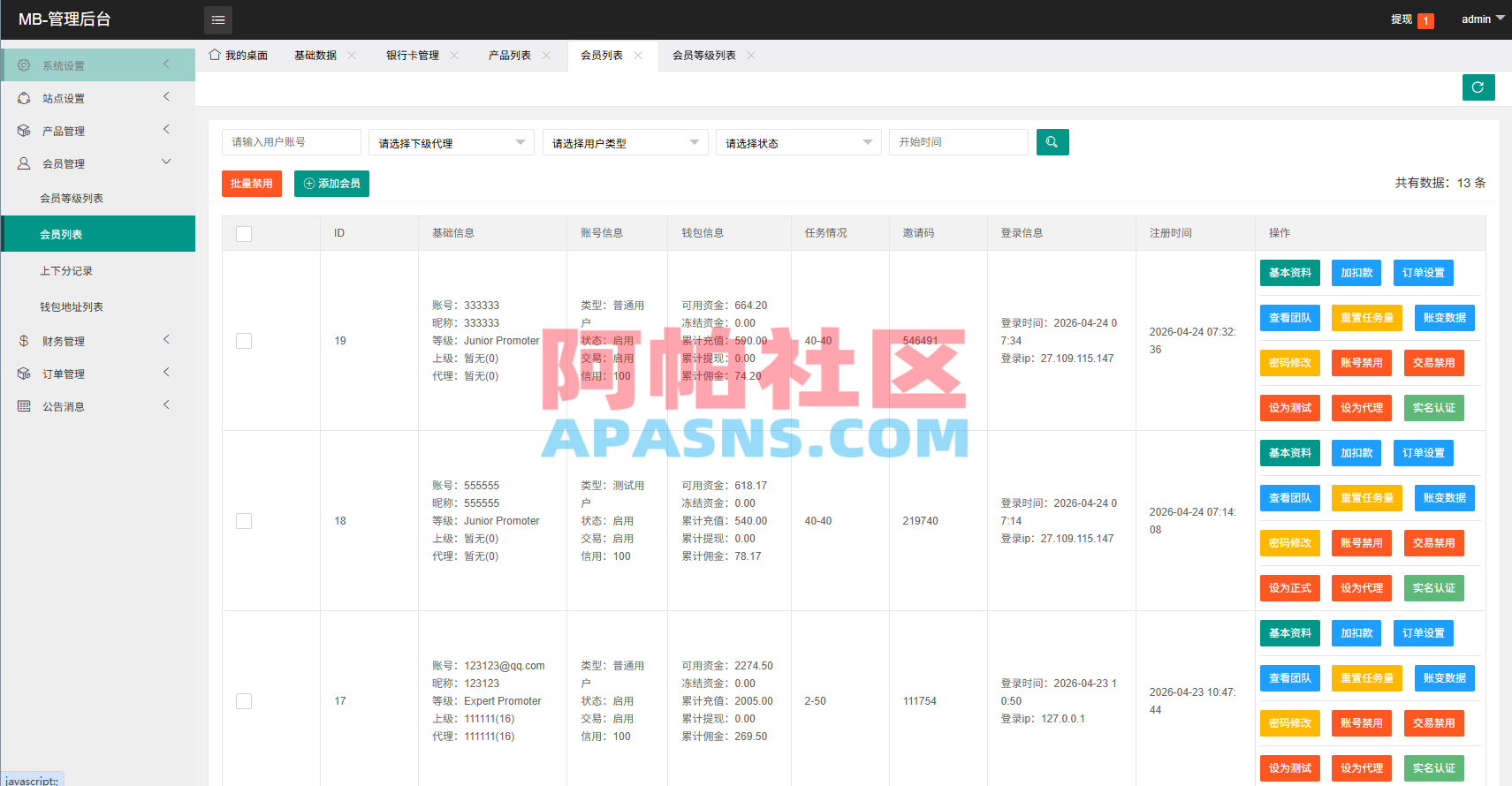Click the 会员管理 user icon
The width and height of the screenshot is (1512, 786).
pyautogui.click(x=24, y=163)
